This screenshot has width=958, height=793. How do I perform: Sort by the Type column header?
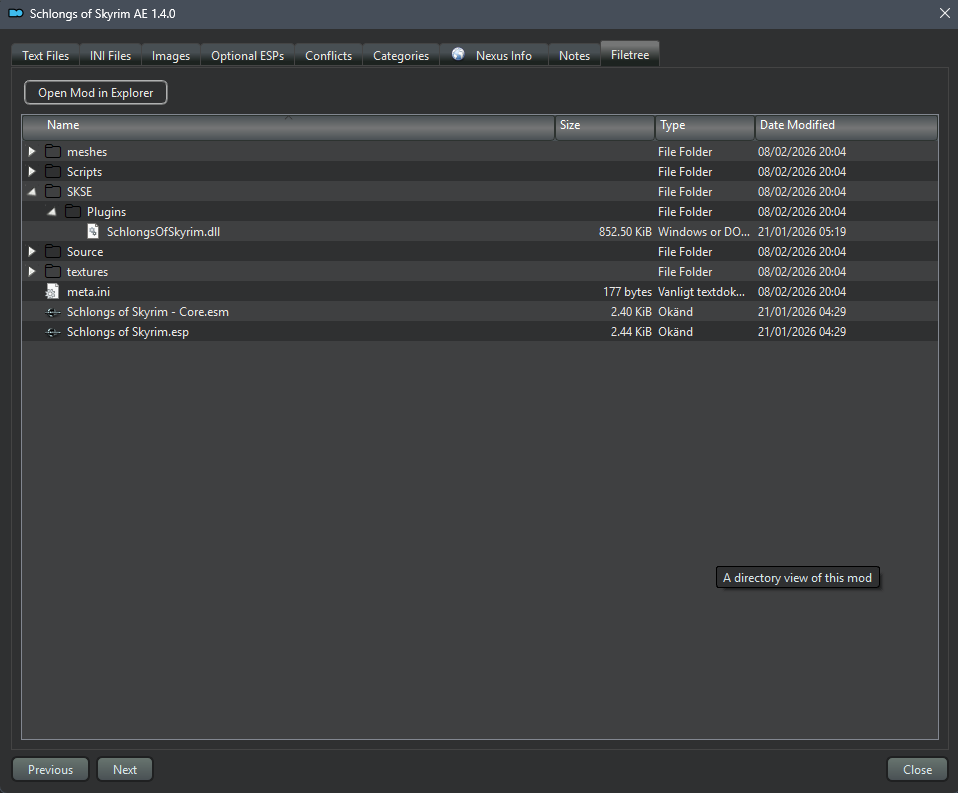tap(705, 126)
